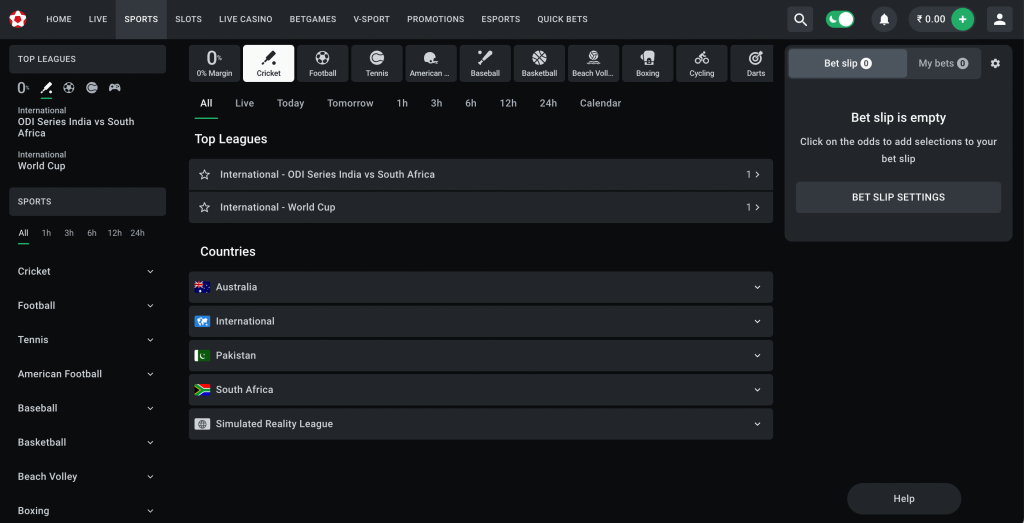This screenshot has width=1024, height=523.
Task: Expand the Pakistan country row
Action: click(481, 356)
